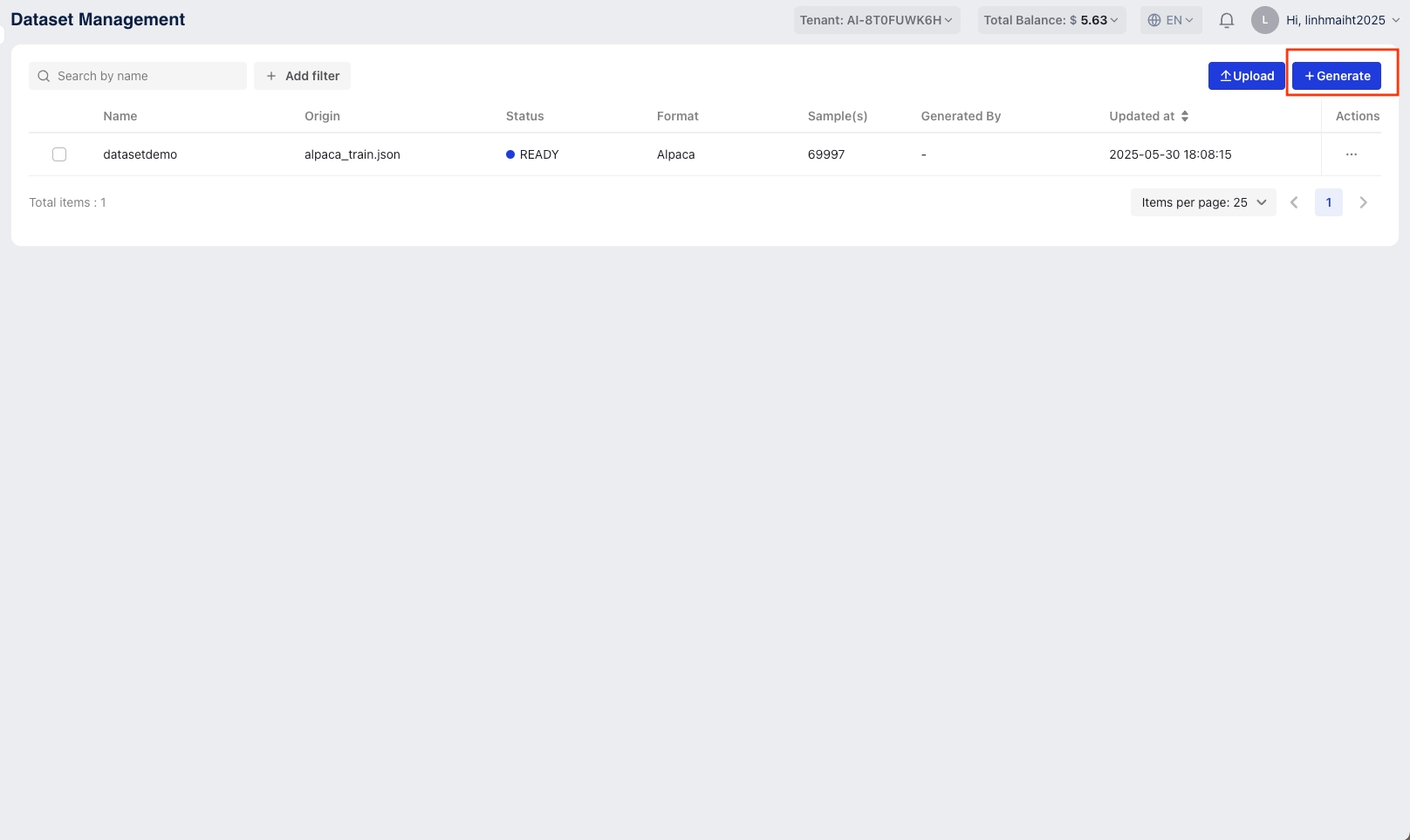Viewport: 1410px width, 840px height.
Task: Select page 1 in pagination
Action: pos(1328,202)
